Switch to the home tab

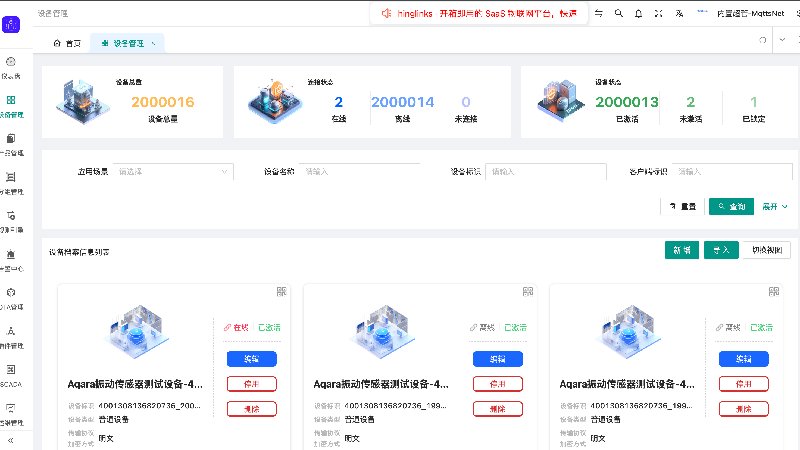point(67,43)
